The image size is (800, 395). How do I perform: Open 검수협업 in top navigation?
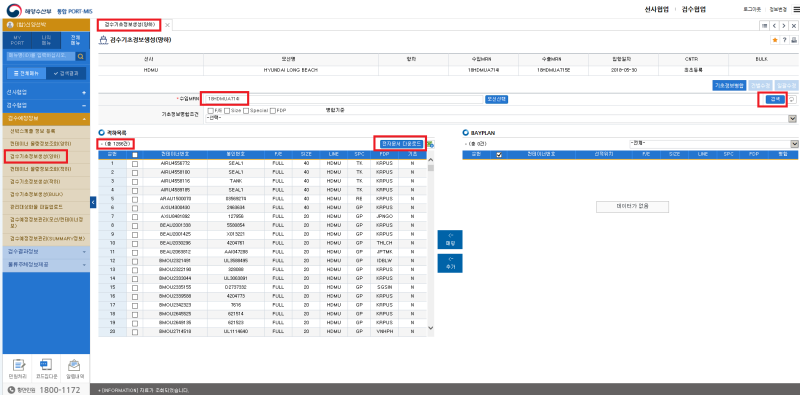pos(693,10)
